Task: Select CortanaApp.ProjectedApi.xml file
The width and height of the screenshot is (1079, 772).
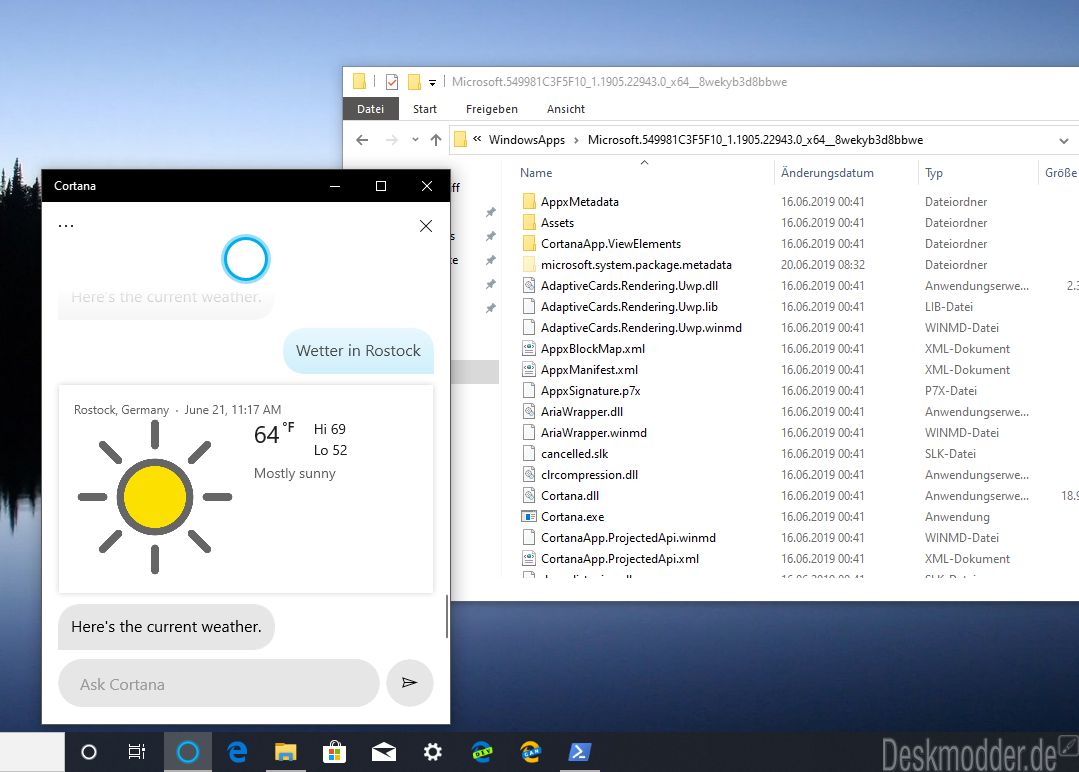Action: pyautogui.click(x=620, y=559)
